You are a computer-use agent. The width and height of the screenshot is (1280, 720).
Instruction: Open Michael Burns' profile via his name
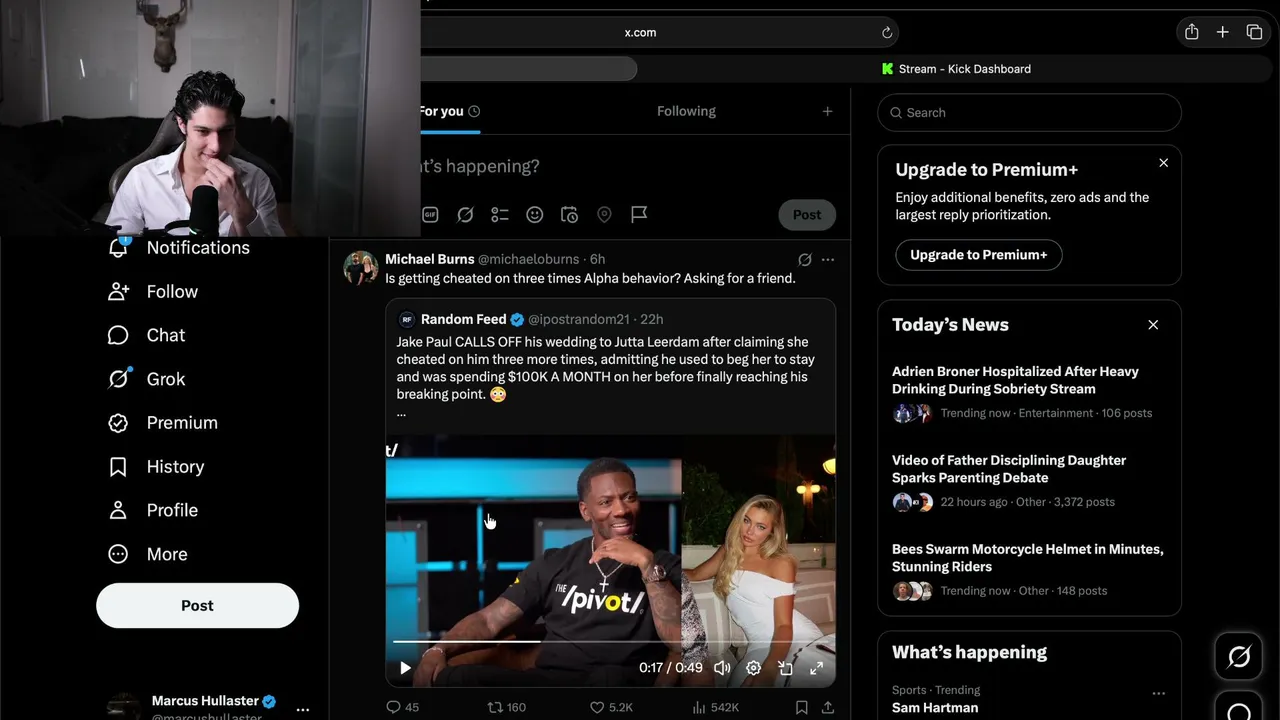[430, 259]
